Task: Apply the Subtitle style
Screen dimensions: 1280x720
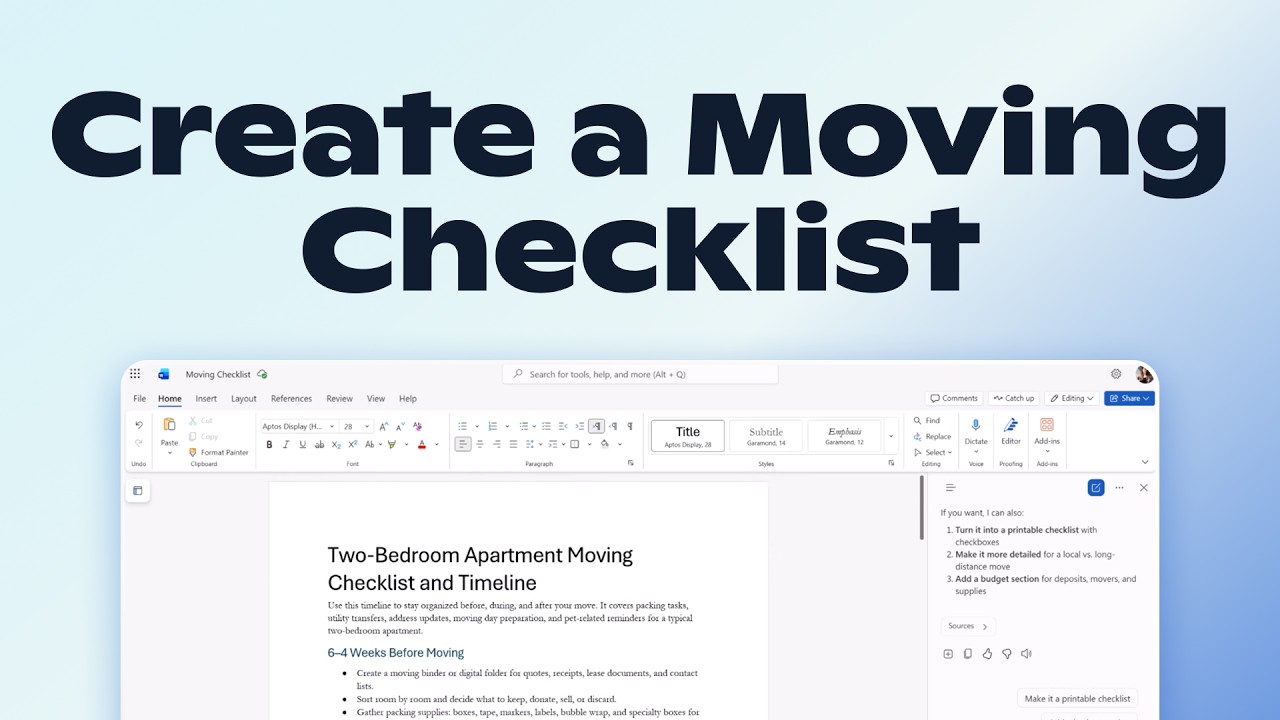Action: tap(766, 436)
